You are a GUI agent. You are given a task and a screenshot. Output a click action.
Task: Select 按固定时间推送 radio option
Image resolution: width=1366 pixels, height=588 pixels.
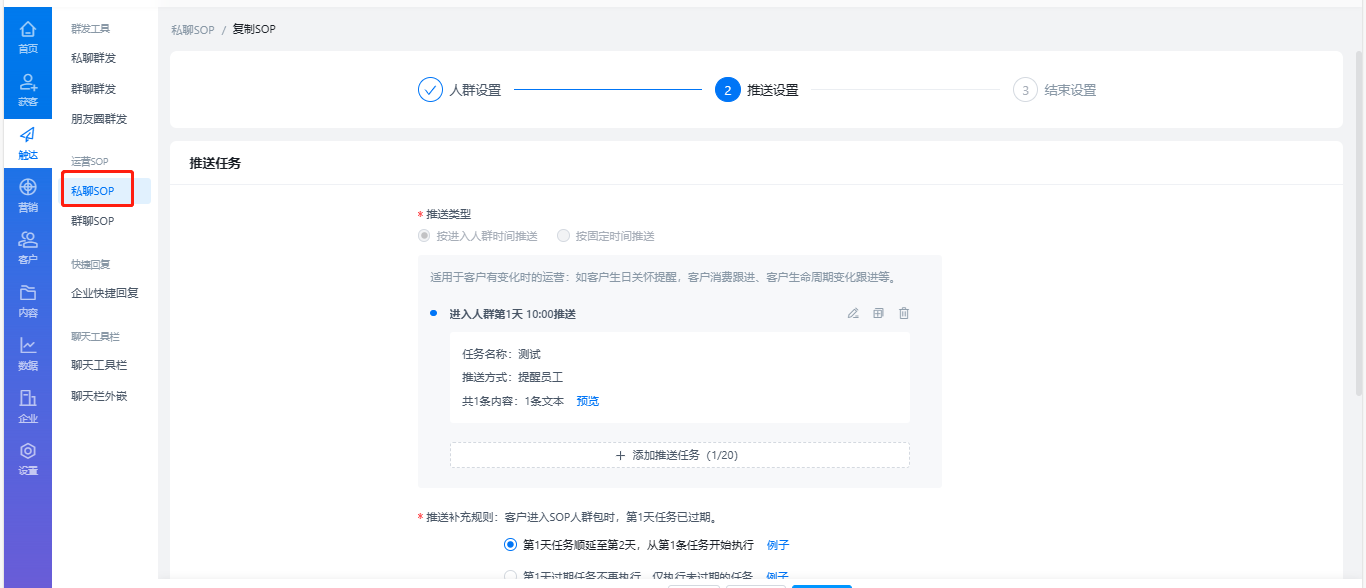(x=564, y=236)
